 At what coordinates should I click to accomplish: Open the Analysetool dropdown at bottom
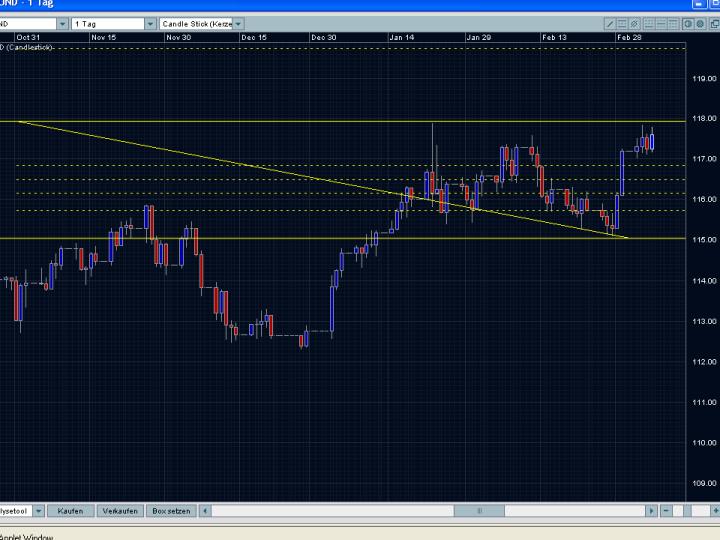[x=38, y=511]
